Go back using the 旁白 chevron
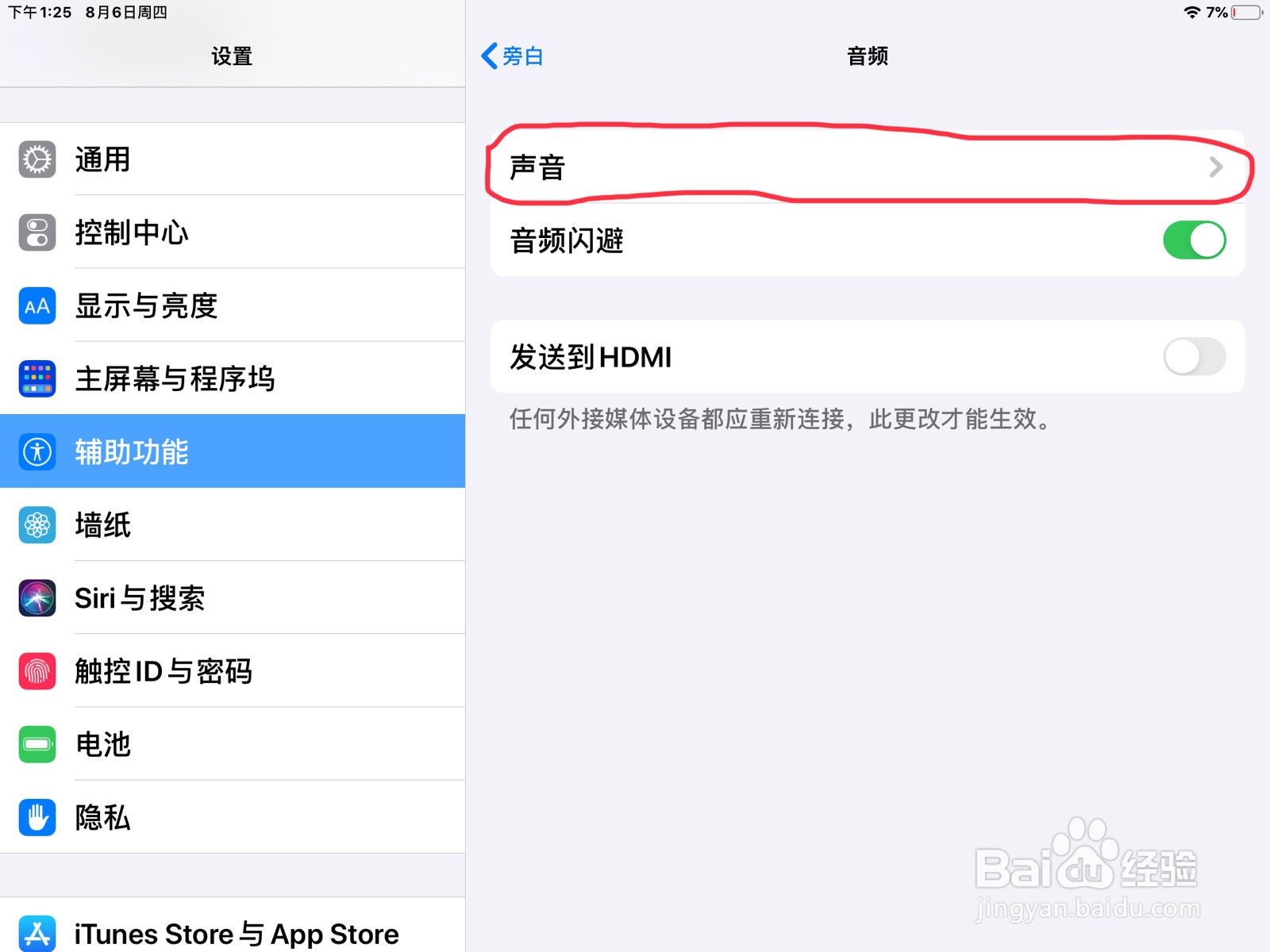Screen dimensions: 1270x952 (490, 56)
